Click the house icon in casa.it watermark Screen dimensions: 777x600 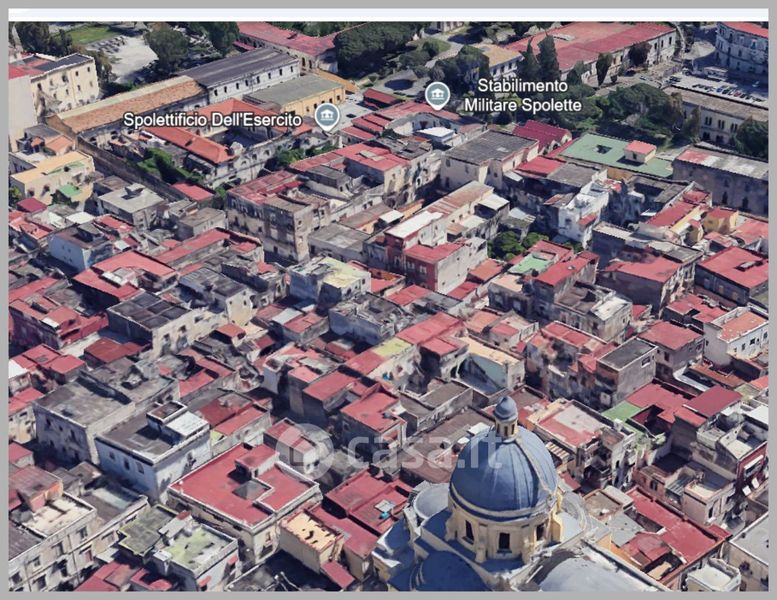click(304, 448)
